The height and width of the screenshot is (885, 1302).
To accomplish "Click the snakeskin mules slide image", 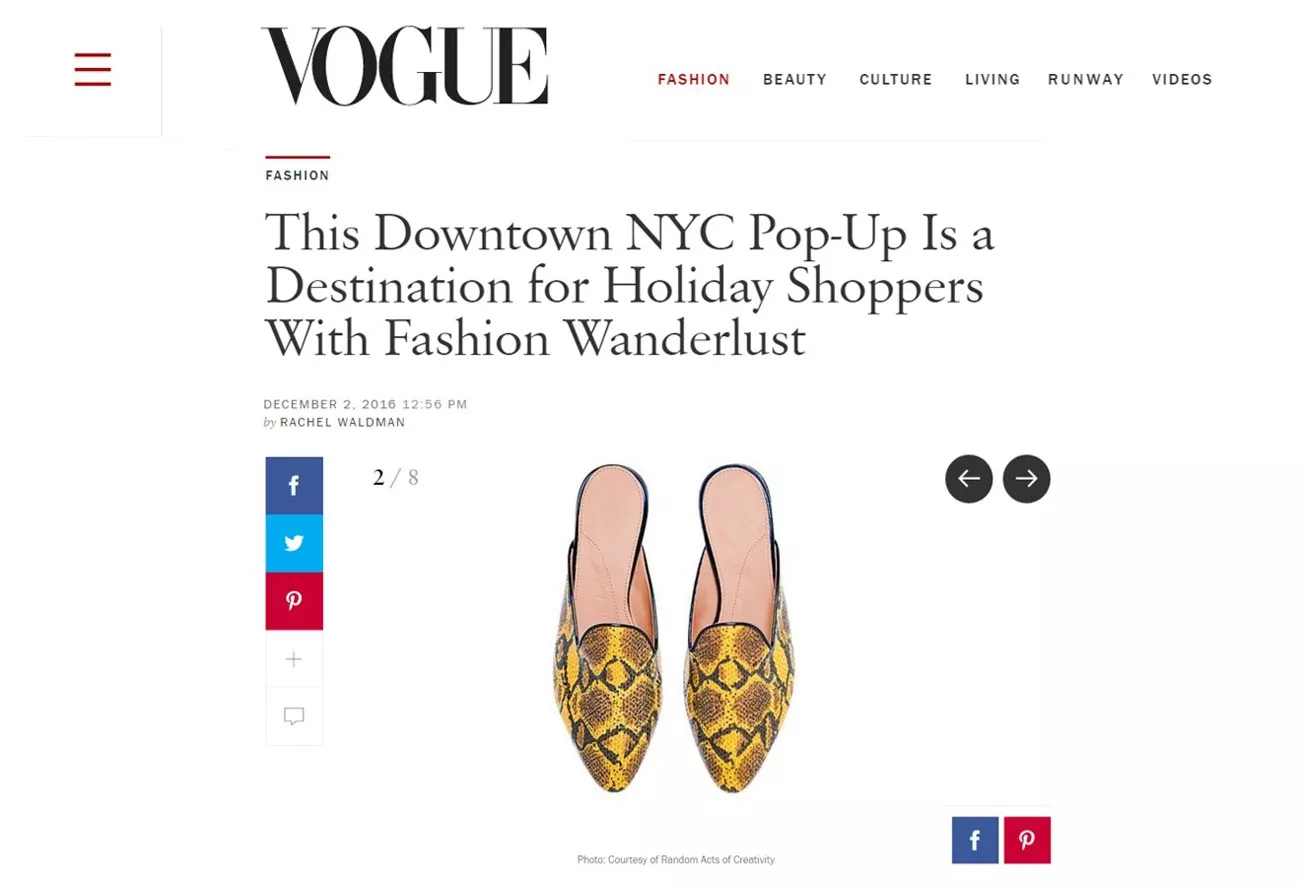I will tap(674, 629).
